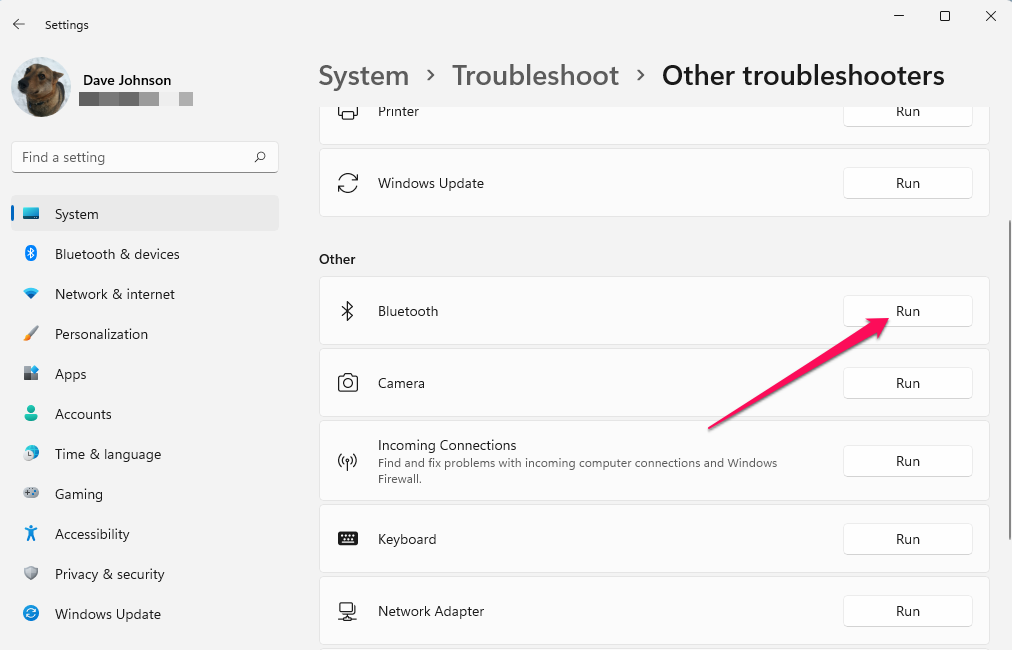Screen dimensions: 1012x650
Task: Click the Other section heading
Action: tap(337, 259)
